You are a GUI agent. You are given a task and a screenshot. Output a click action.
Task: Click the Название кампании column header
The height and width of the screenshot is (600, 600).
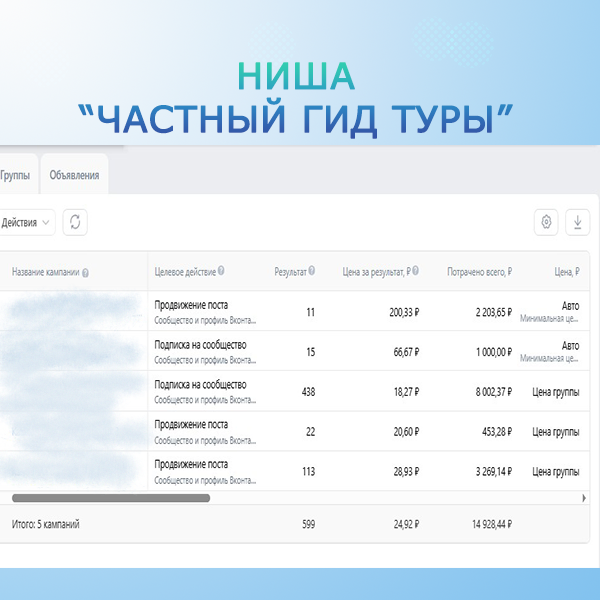[46, 272]
